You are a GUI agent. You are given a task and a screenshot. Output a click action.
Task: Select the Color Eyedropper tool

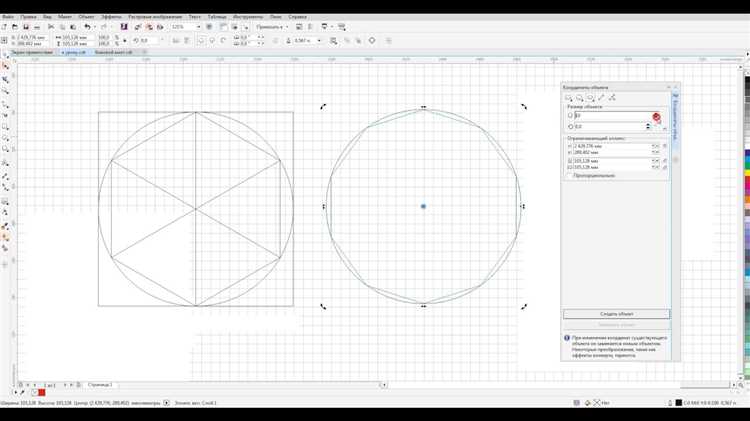click(6, 226)
